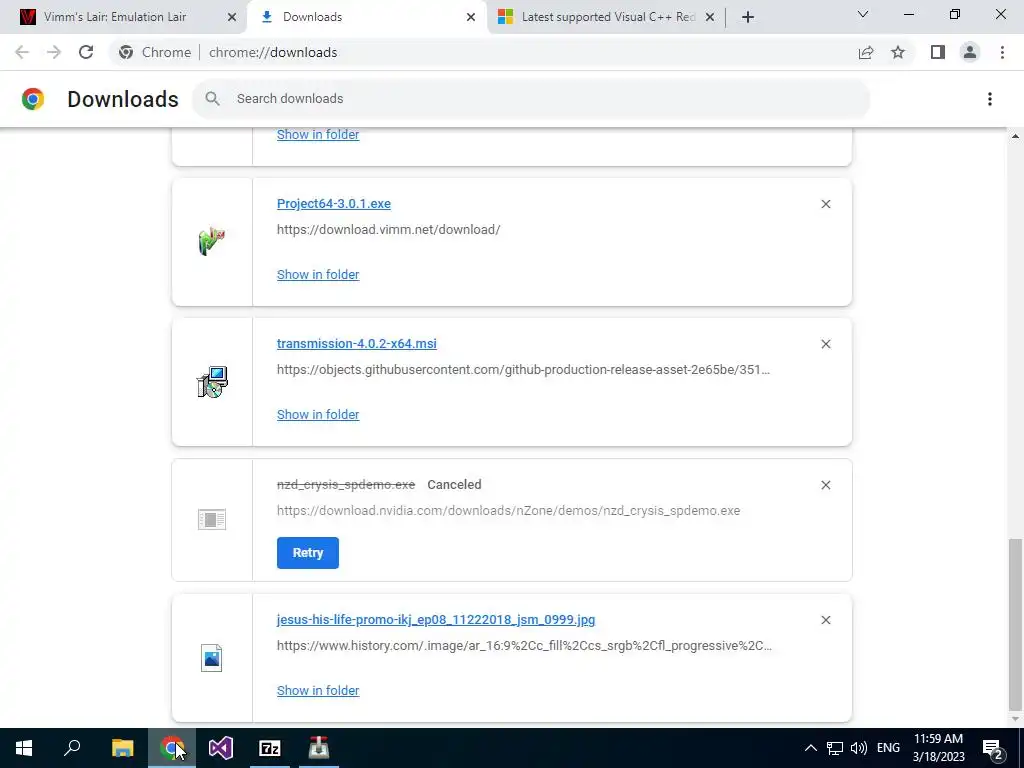The image size is (1024, 768).
Task: Click the download.nvidia.com URL text
Action: [509, 511]
